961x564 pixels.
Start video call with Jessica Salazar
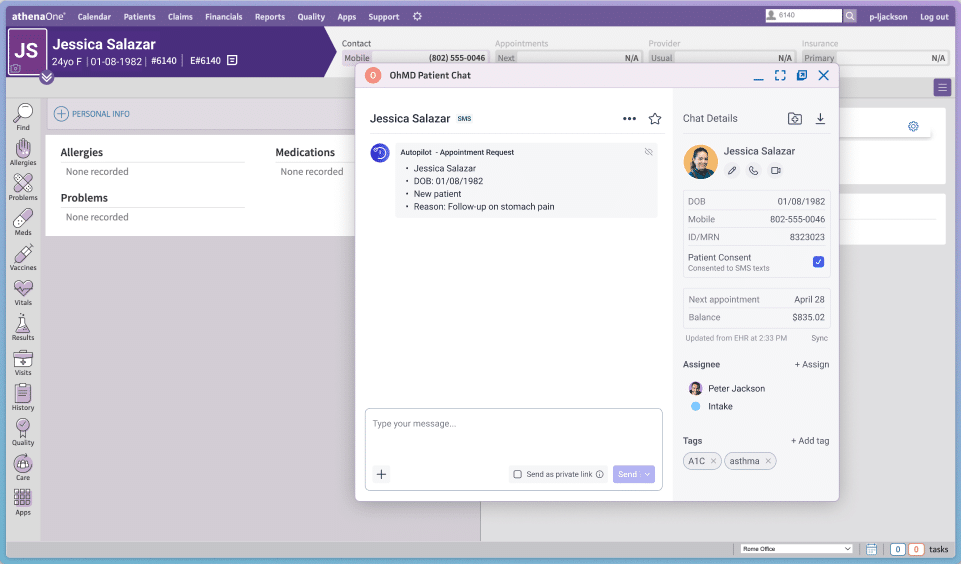click(x=776, y=171)
